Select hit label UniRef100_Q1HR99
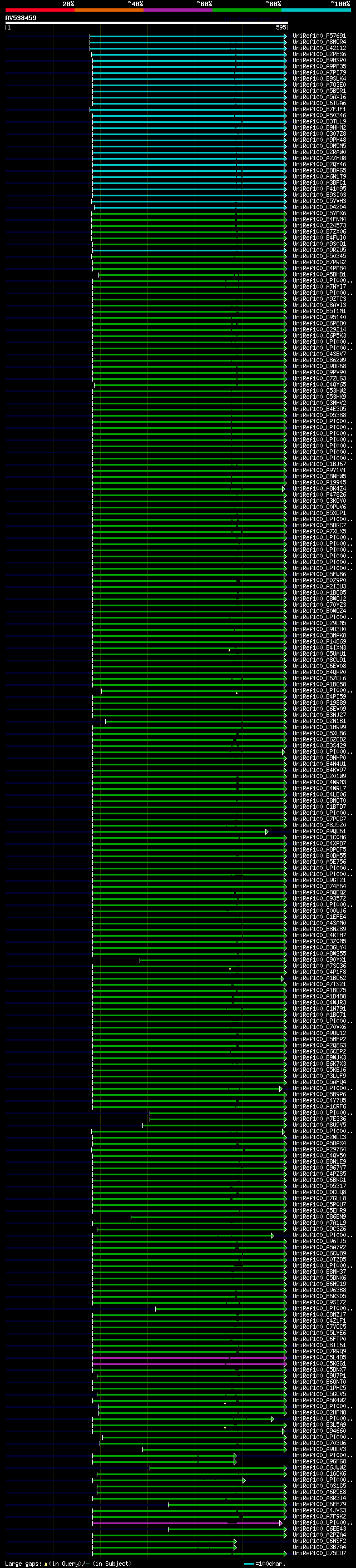 [x=319, y=728]
